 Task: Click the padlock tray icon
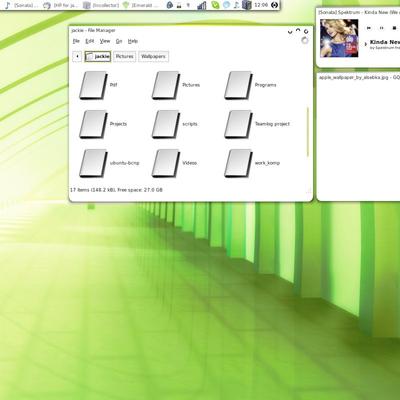[x=179, y=5]
